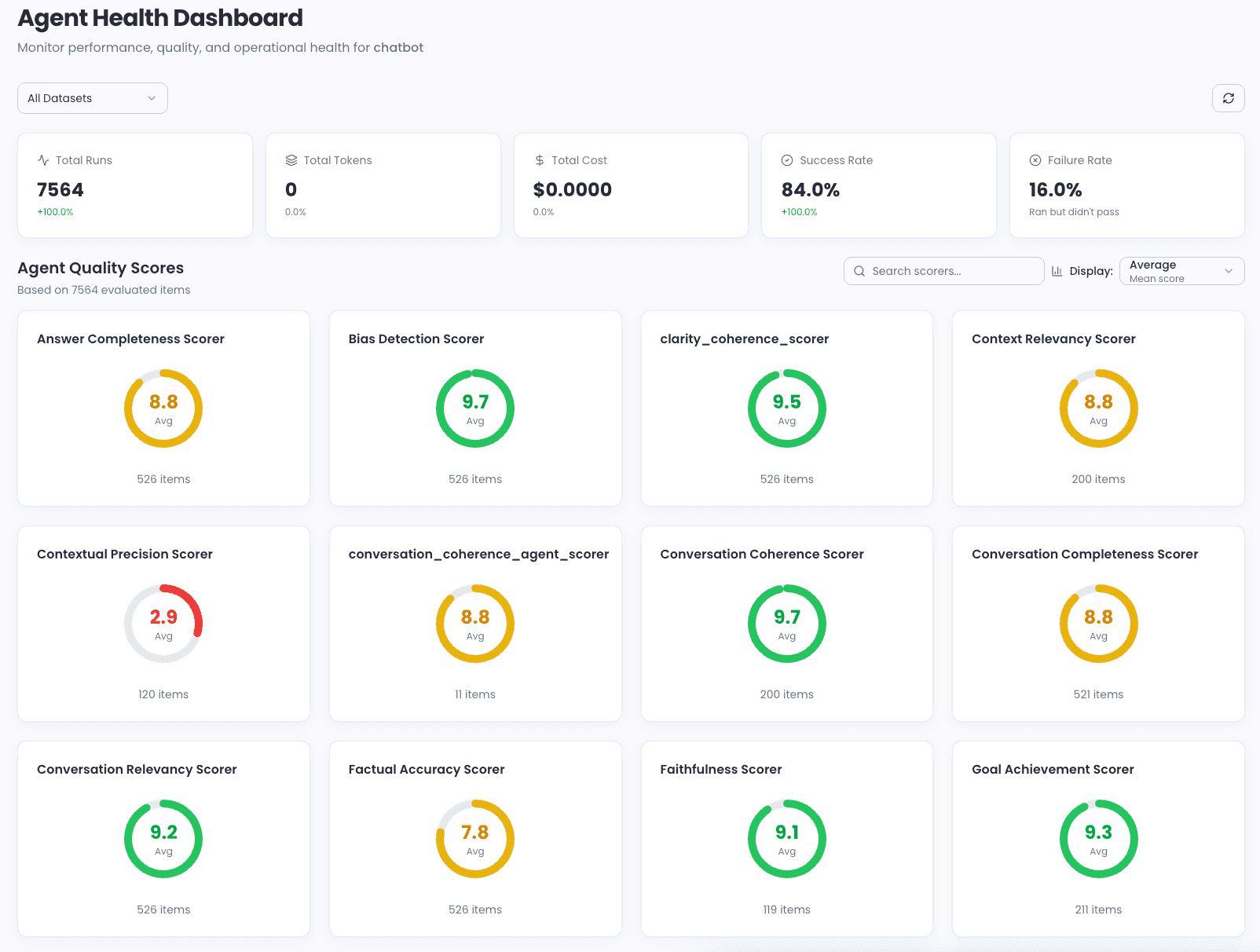Click the Goal Achievement Scorer ring
Screen dimensions: 1260x952
pos(1098,838)
